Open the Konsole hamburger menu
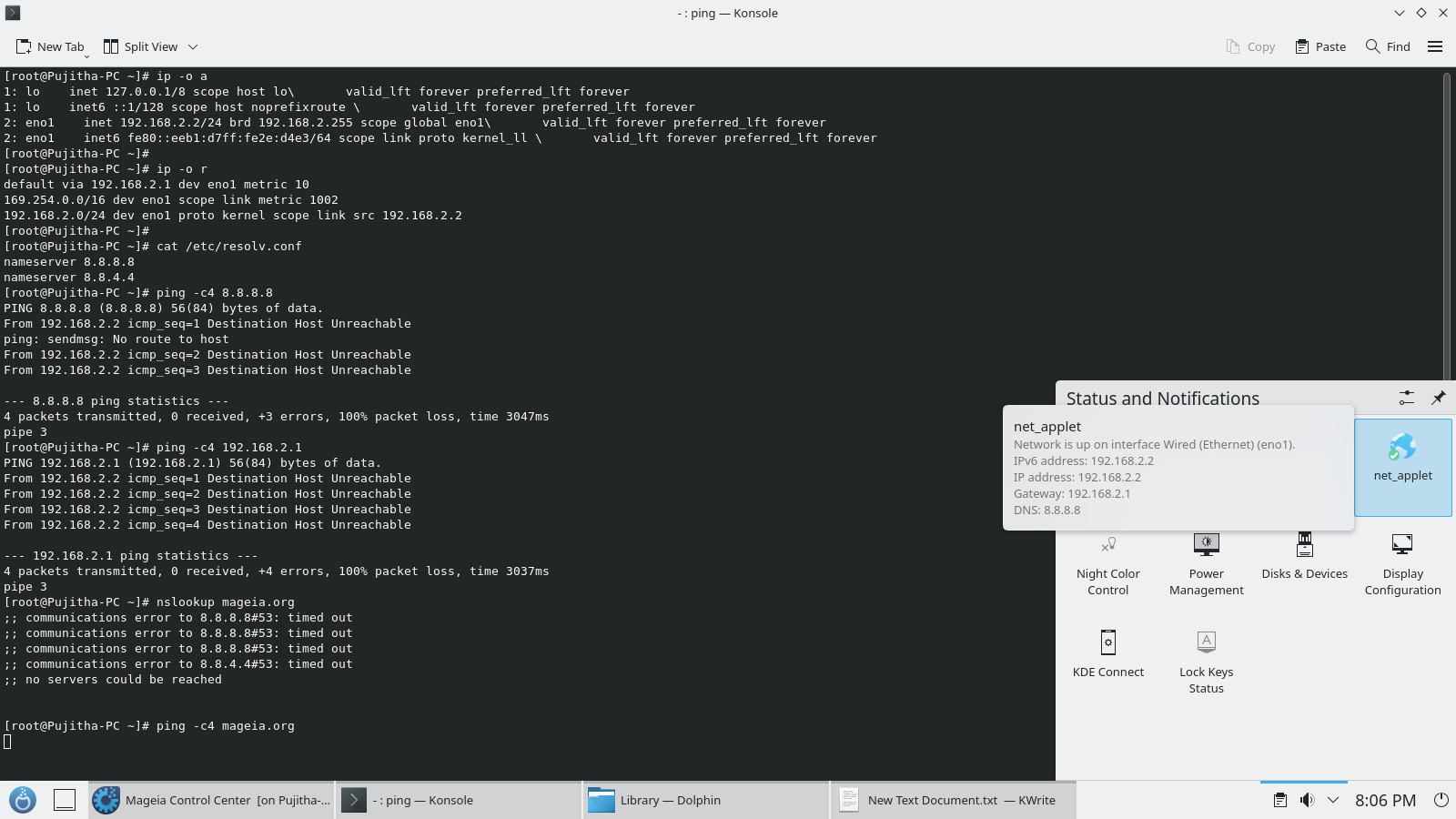Screen dimensions: 1456x819 [1435, 46]
